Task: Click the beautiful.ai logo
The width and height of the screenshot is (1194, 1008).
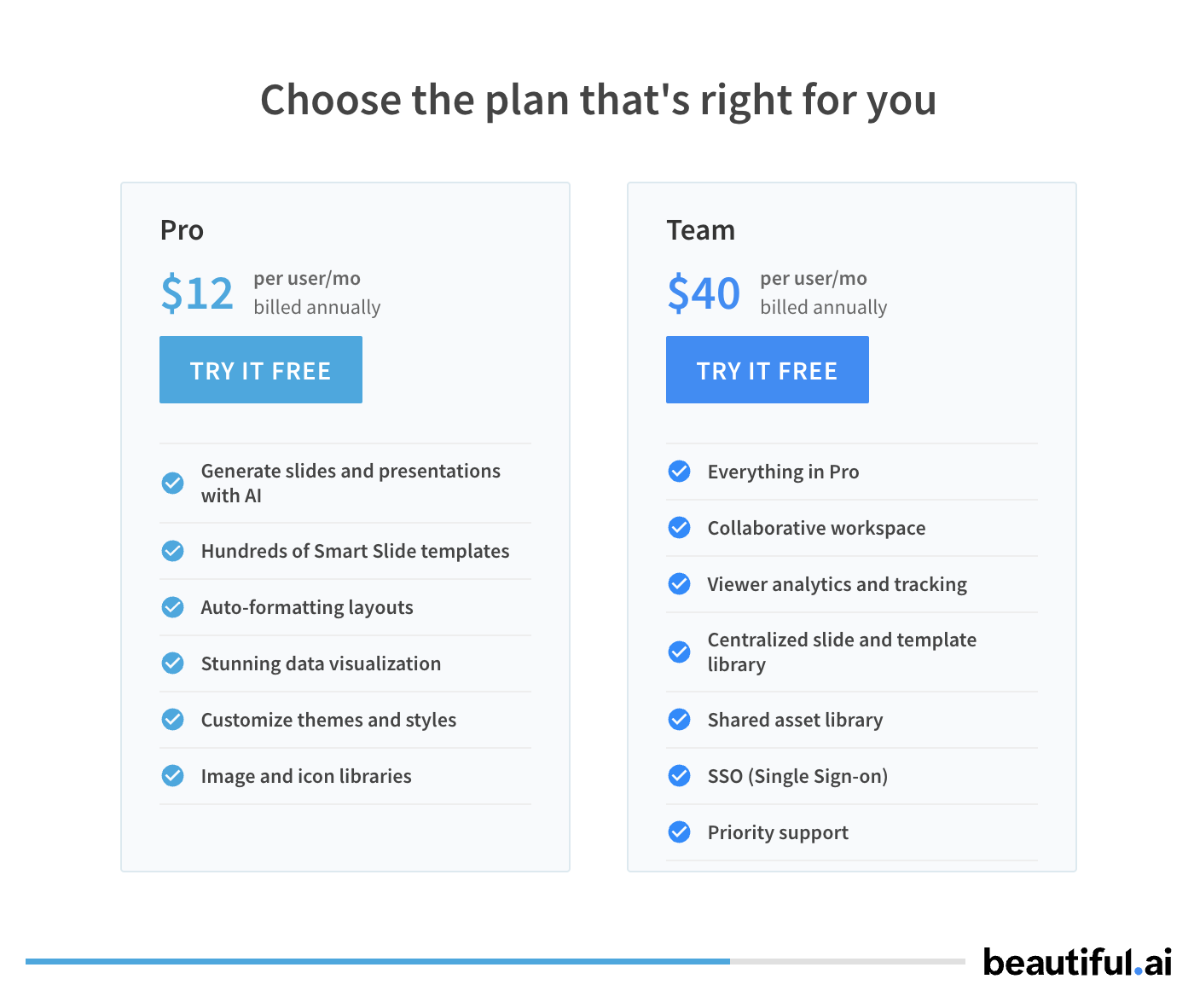Action: click(1076, 962)
